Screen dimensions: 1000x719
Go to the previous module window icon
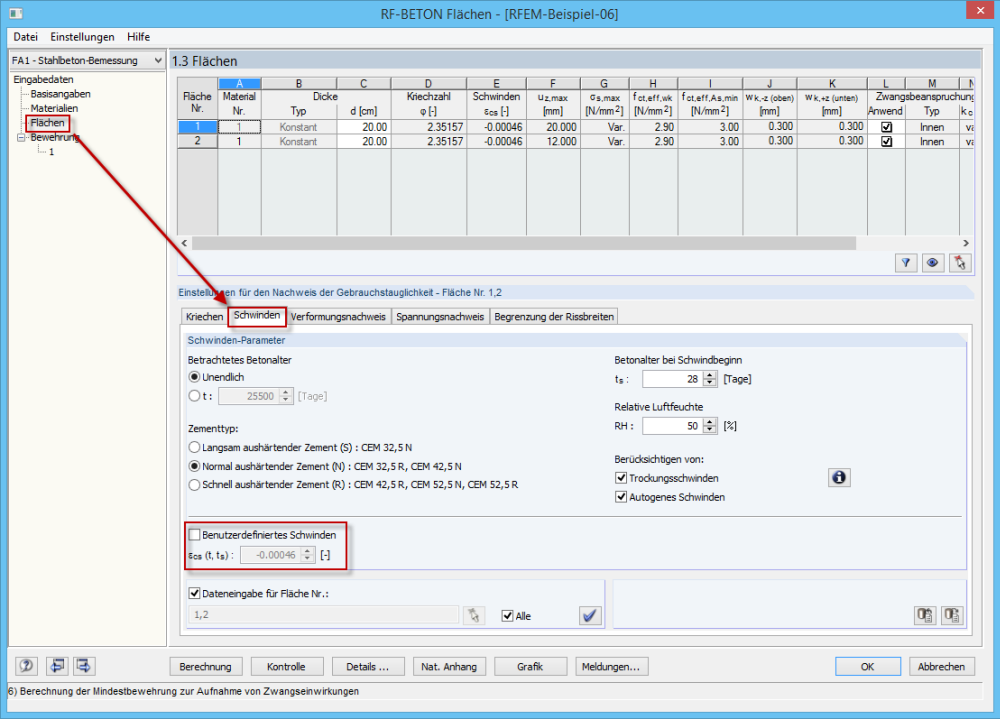pos(57,666)
